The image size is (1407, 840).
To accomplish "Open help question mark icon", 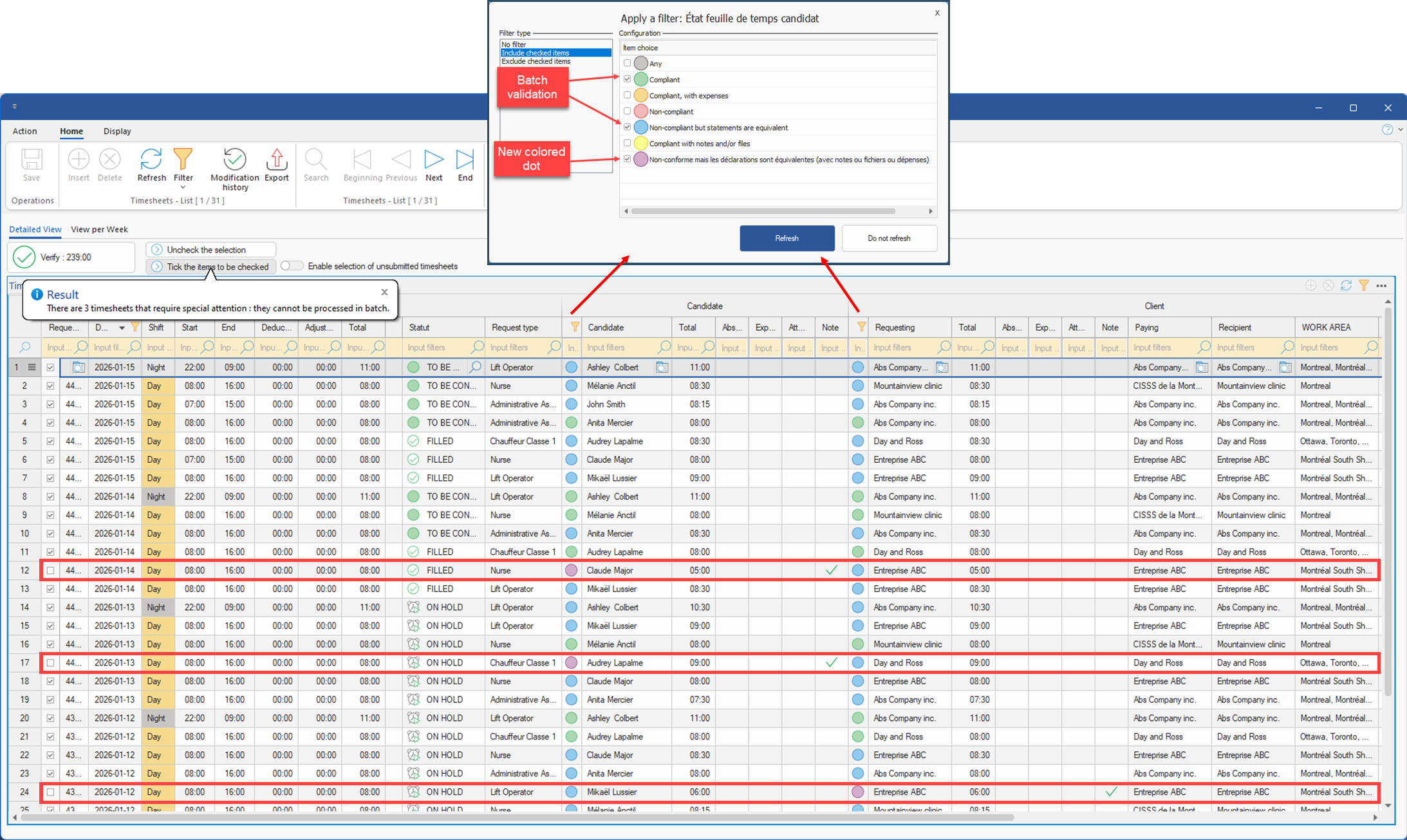I will pyautogui.click(x=1387, y=129).
